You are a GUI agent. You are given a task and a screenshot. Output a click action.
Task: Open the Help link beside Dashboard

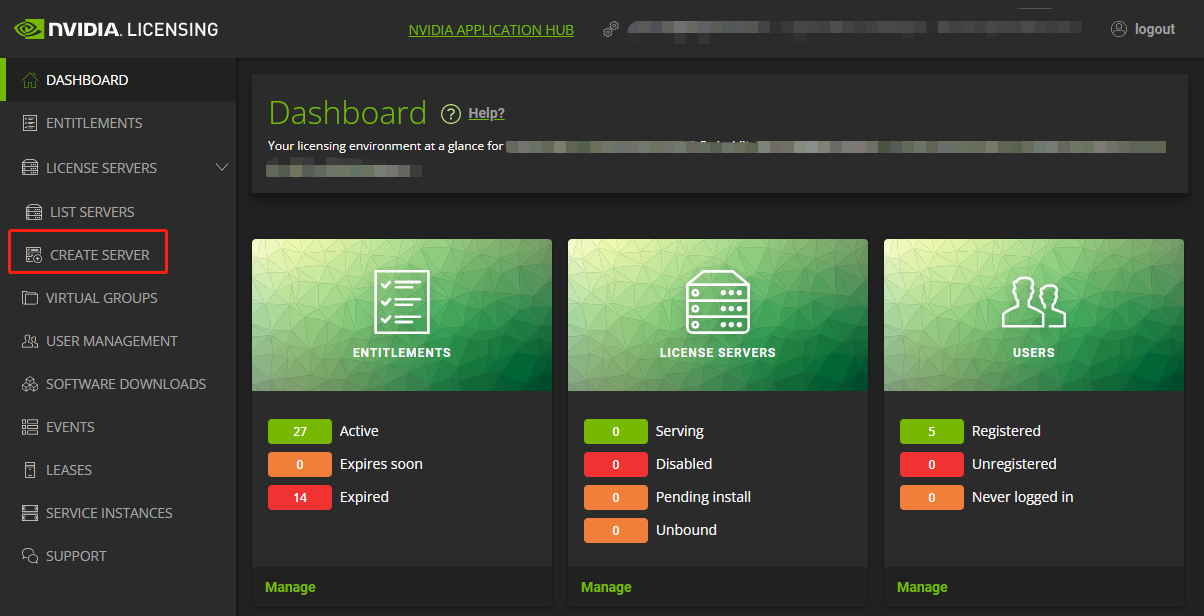click(x=486, y=113)
